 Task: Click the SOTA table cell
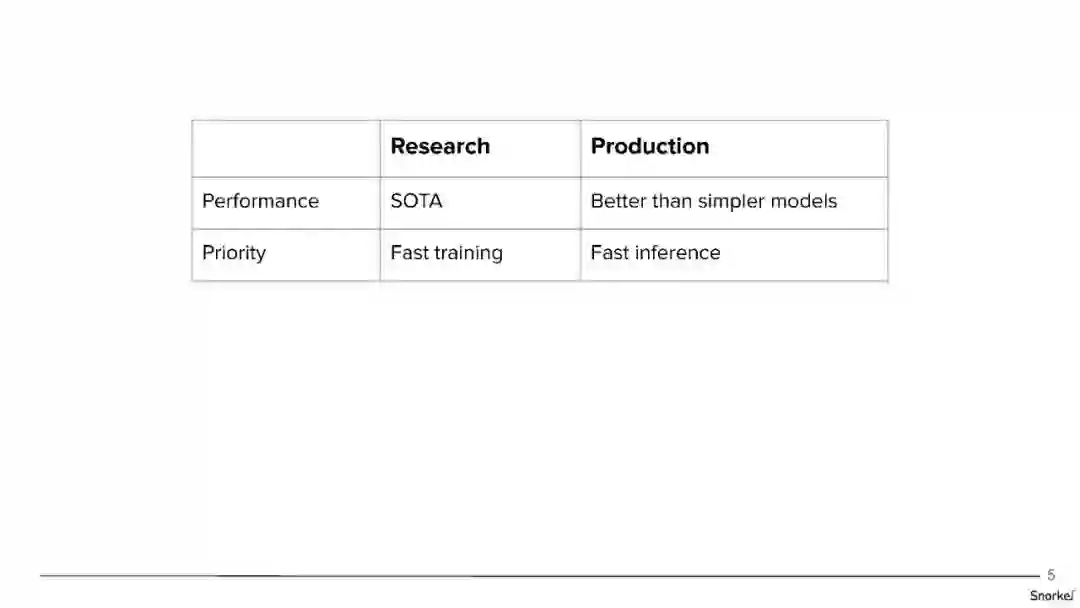tap(416, 201)
